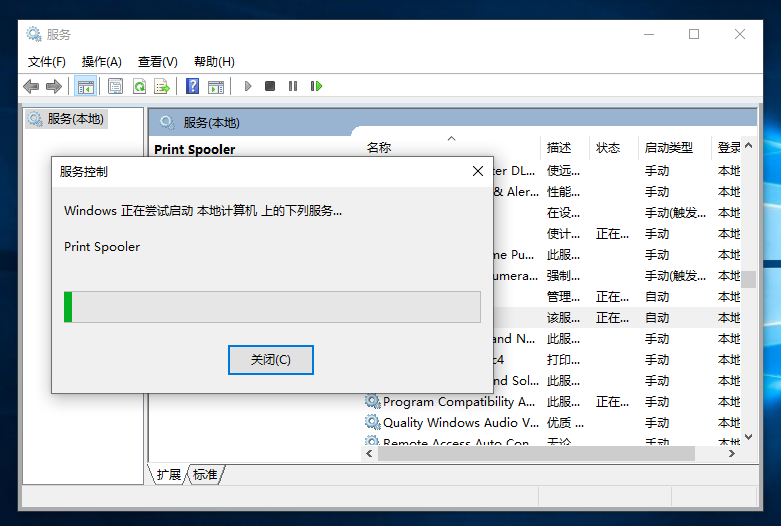This screenshot has height=526, width=781.
Task: Click the 优质 ... description cell
Action: click(x=565, y=423)
